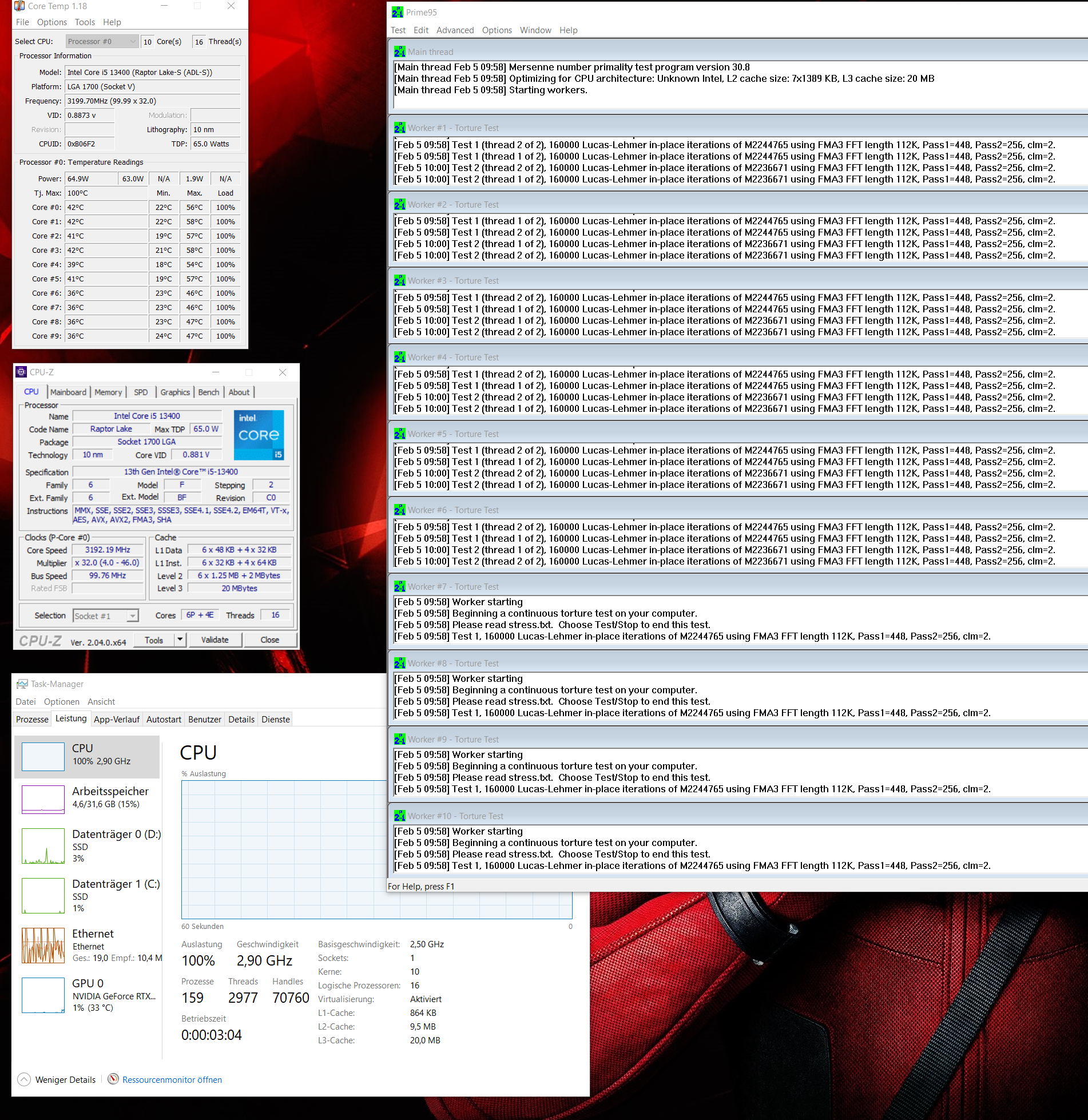1088x1120 pixels.
Task: Click the Tools button in CPU-Z
Action: [154, 640]
